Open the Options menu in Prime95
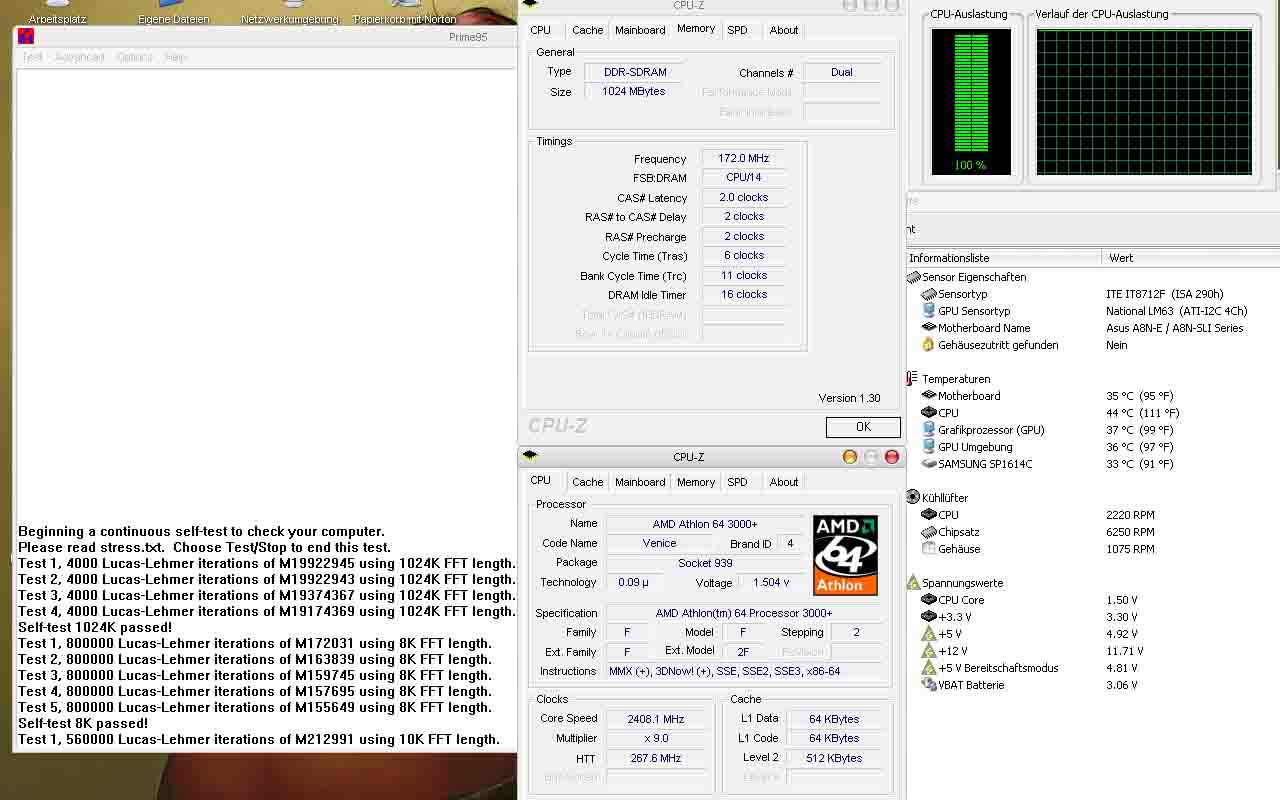This screenshot has height=800, width=1280. pyautogui.click(x=135, y=57)
